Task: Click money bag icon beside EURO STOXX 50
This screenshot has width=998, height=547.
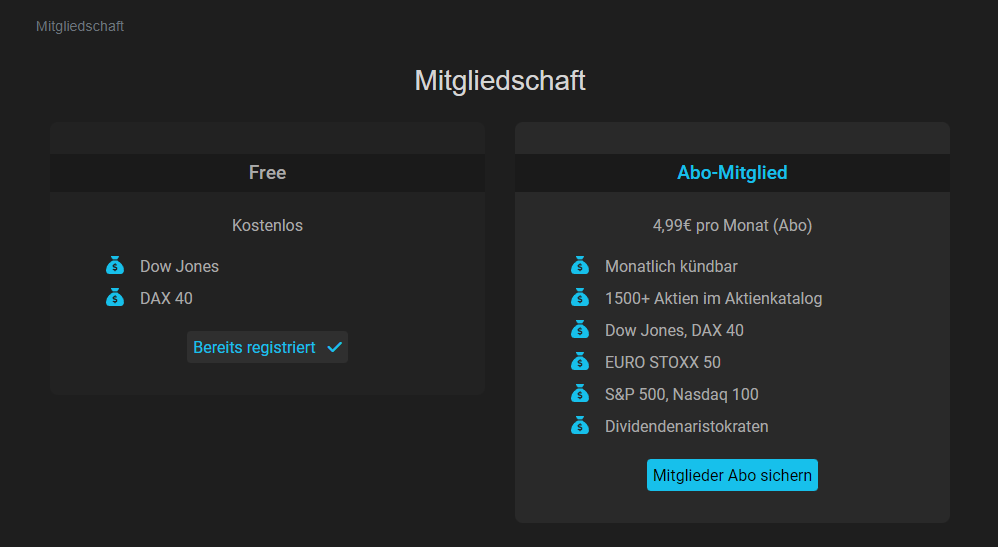Action: (x=580, y=362)
